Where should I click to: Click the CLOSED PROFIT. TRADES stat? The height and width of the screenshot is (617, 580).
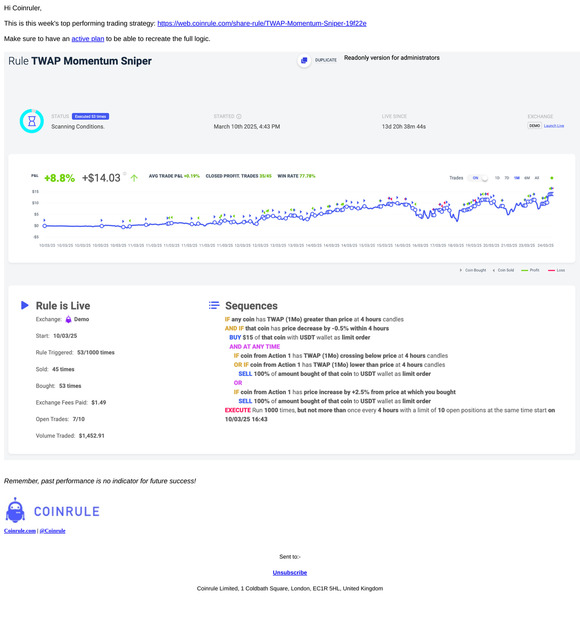238,176
